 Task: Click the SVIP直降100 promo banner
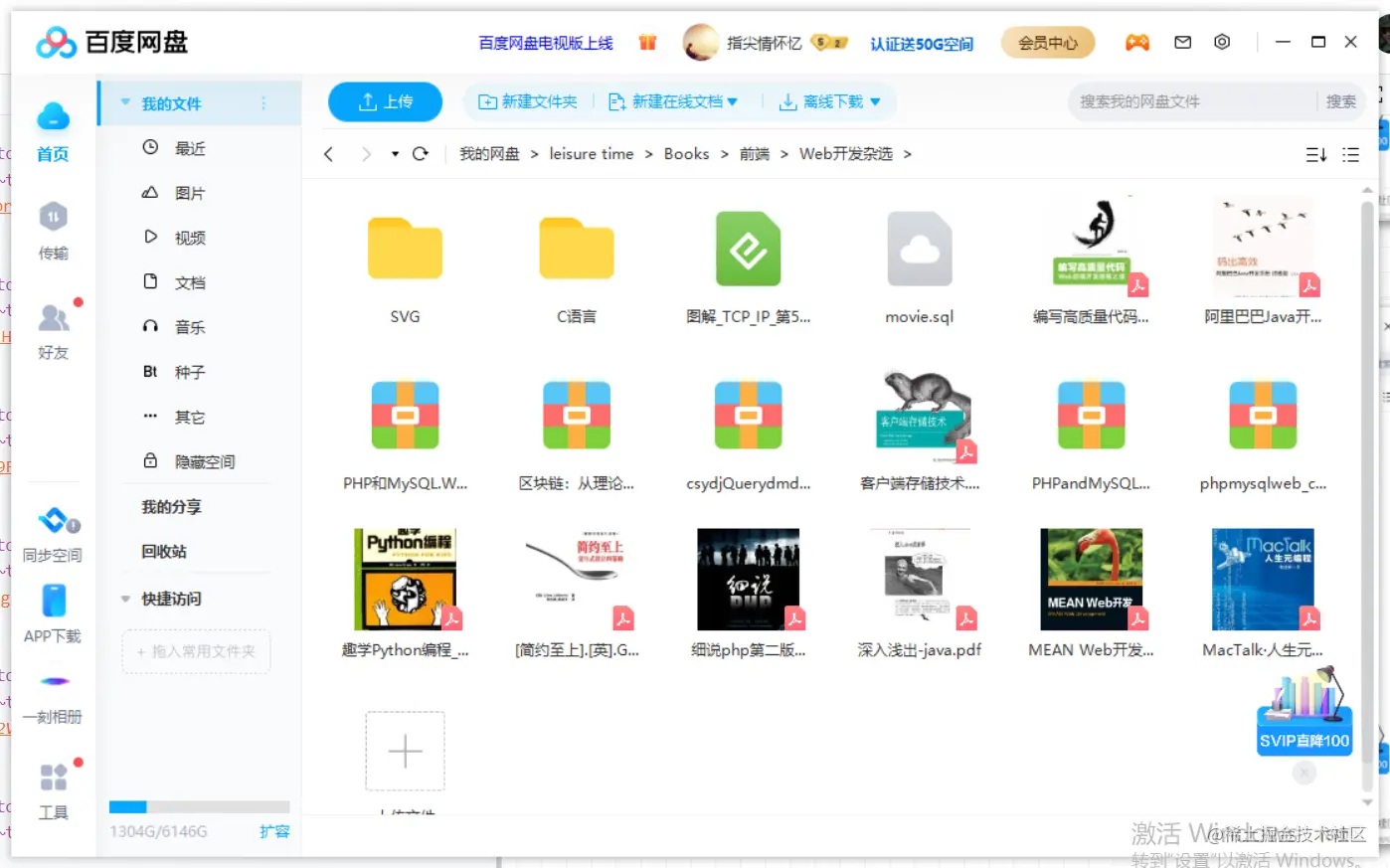[1304, 714]
